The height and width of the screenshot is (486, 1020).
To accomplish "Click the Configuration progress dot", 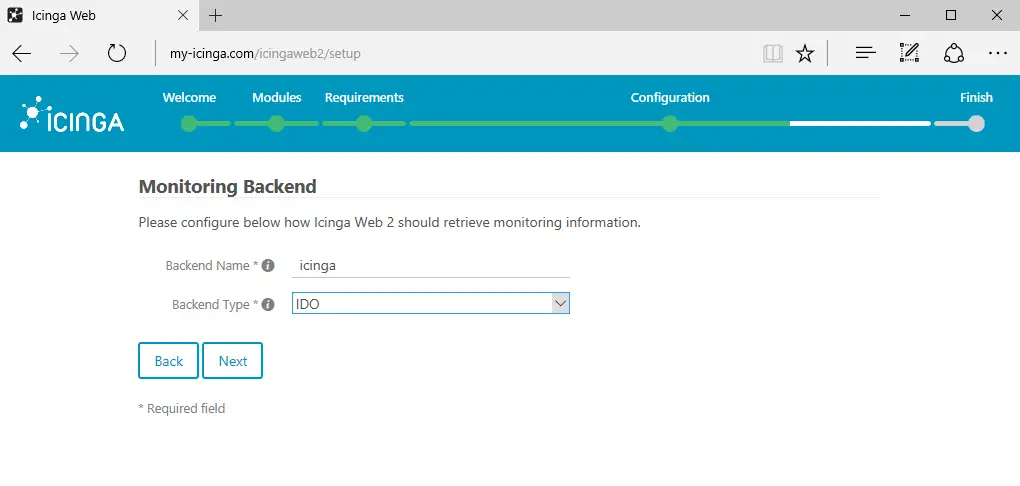I will [670, 124].
